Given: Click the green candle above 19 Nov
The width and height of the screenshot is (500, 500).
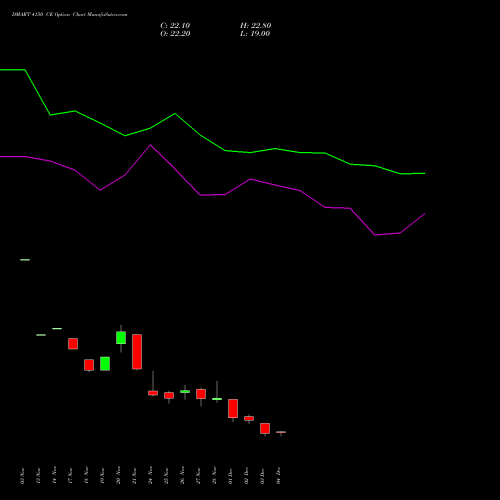Looking at the screenshot, I should coord(105,364).
